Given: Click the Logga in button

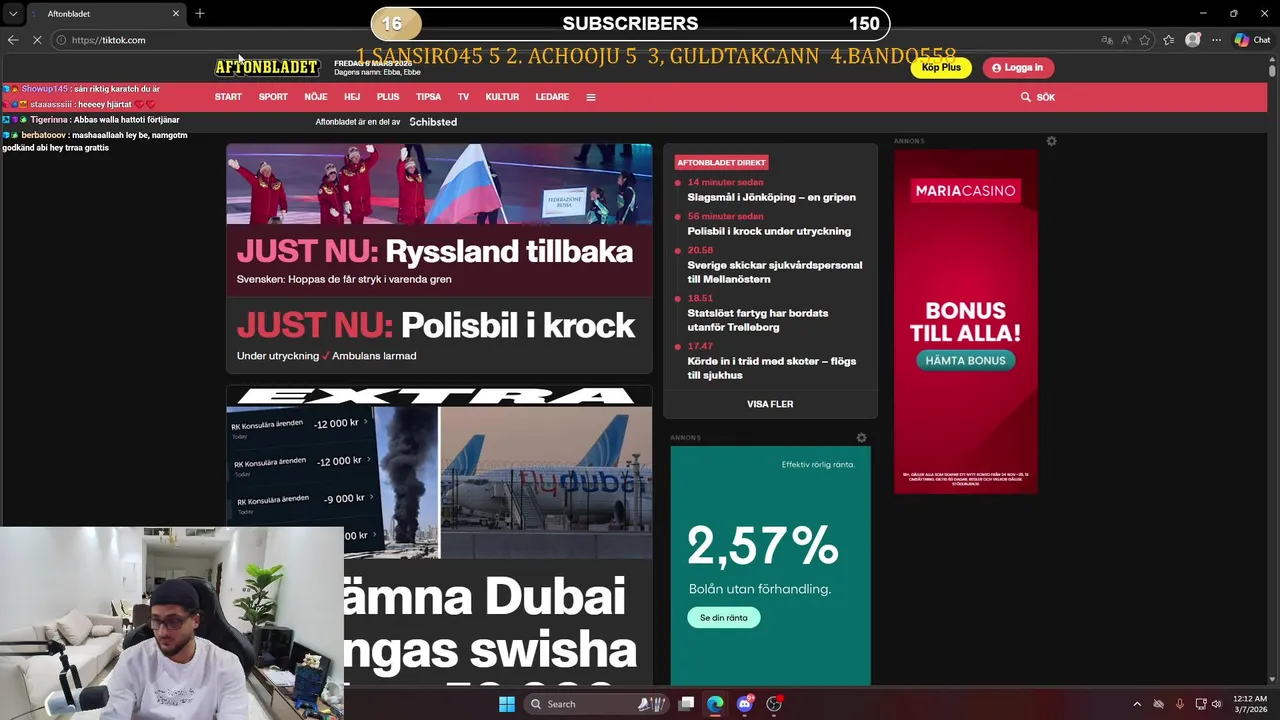Looking at the screenshot, I should [x=1018, y=67].
